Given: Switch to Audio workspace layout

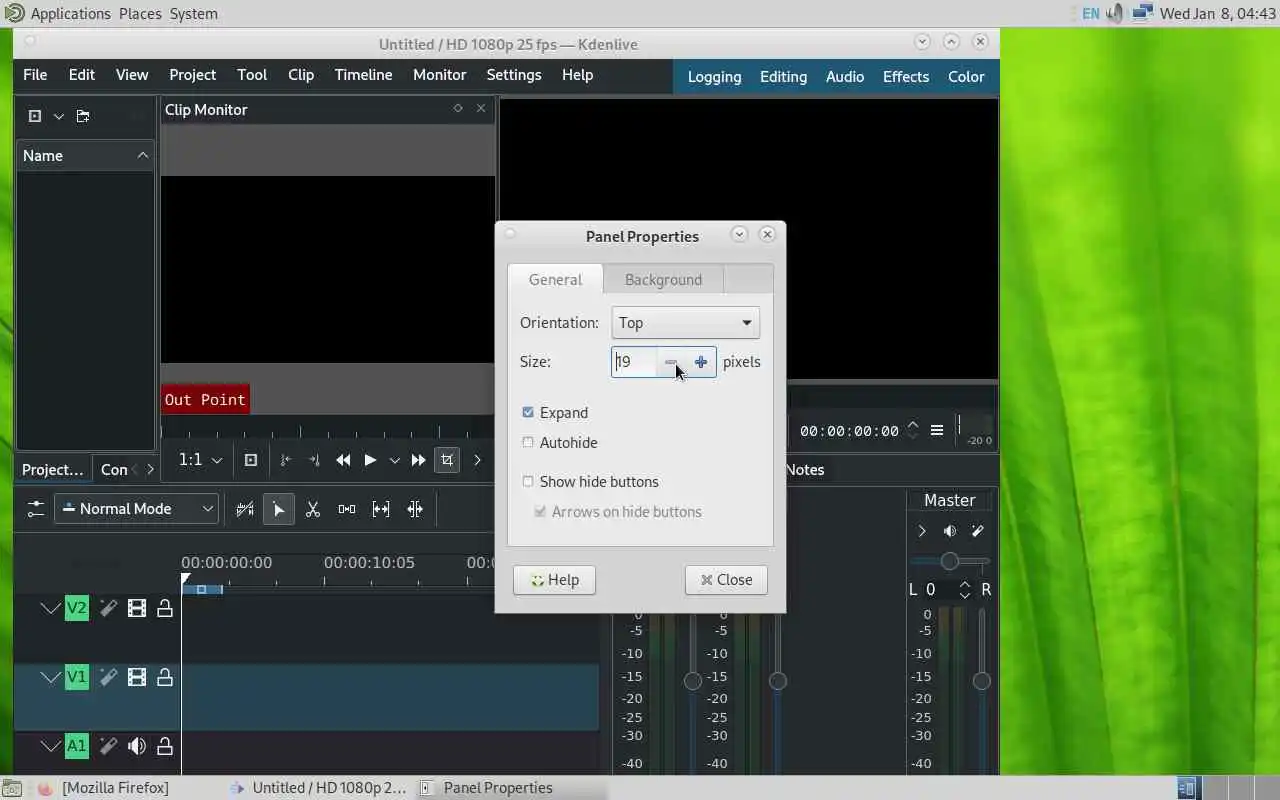Looking at the screenshot, I should (x=845, y=76).
